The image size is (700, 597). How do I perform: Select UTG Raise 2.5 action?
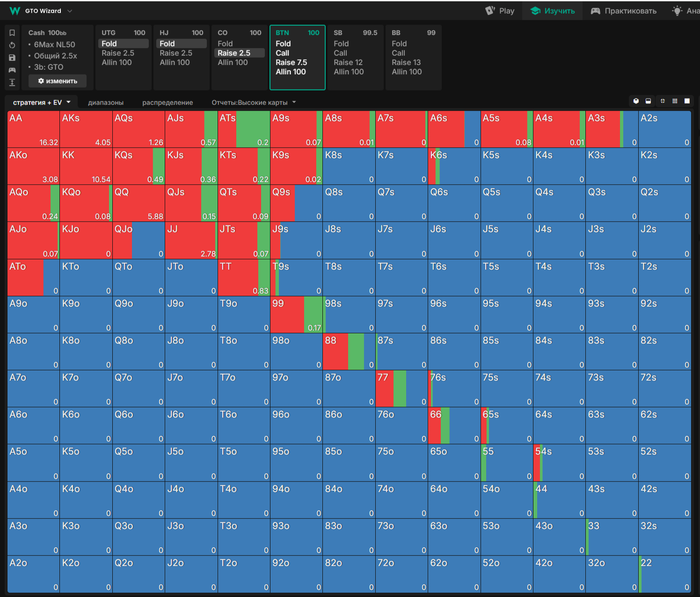coord(118,53)
